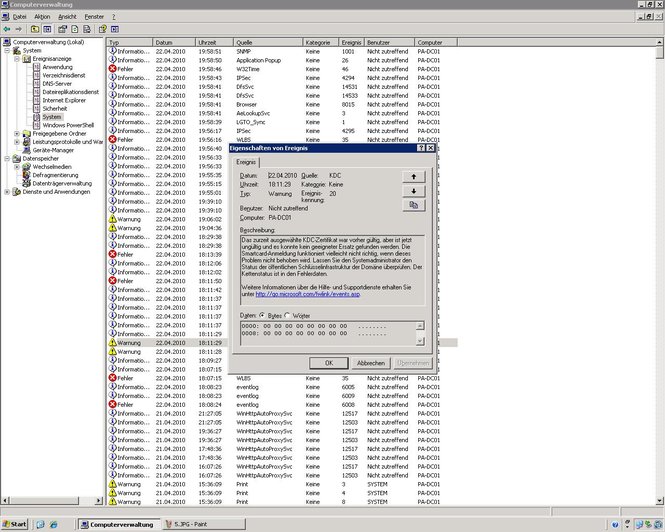The image size is (665, 532).
Task: Sort by the Quelle column header
Action: (x=268, y=42)
